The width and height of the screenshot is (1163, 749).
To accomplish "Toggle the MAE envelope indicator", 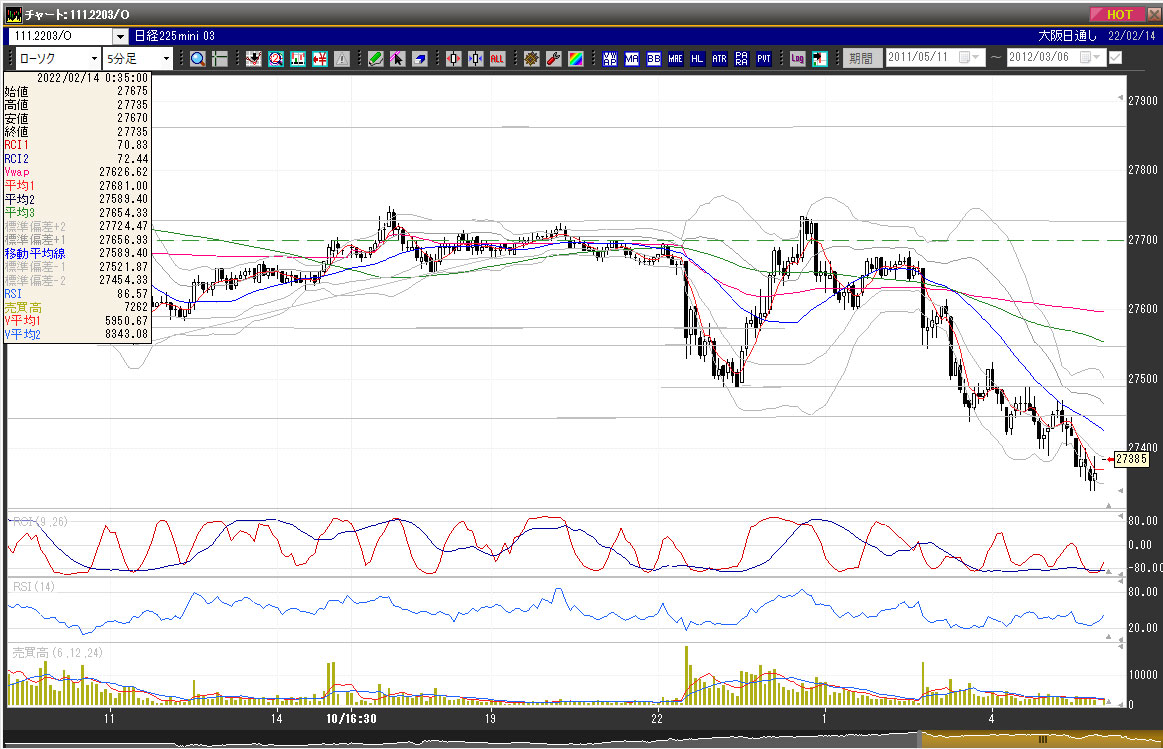I will tap(676, 59).
